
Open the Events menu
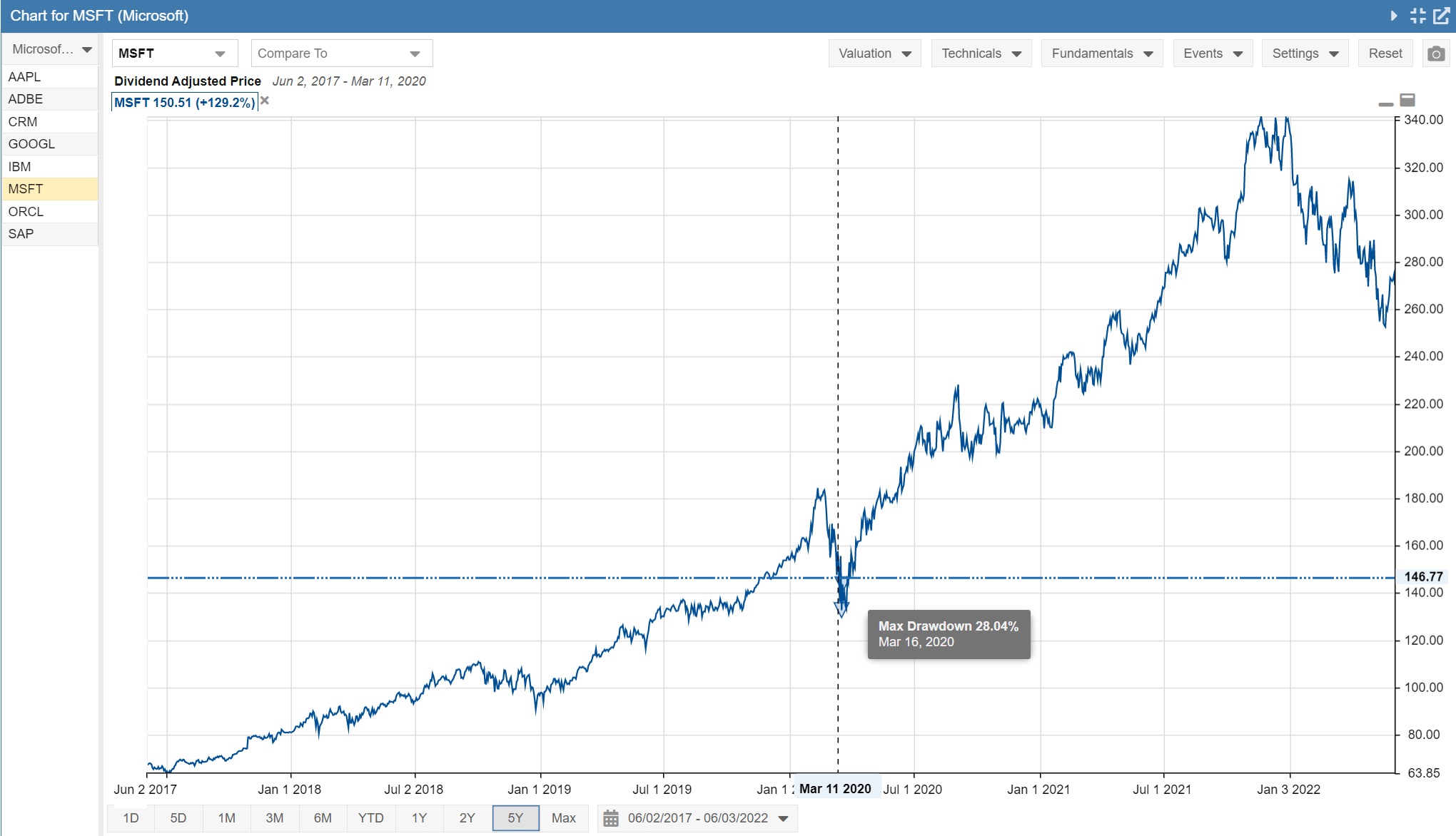tap(1213, 53)
